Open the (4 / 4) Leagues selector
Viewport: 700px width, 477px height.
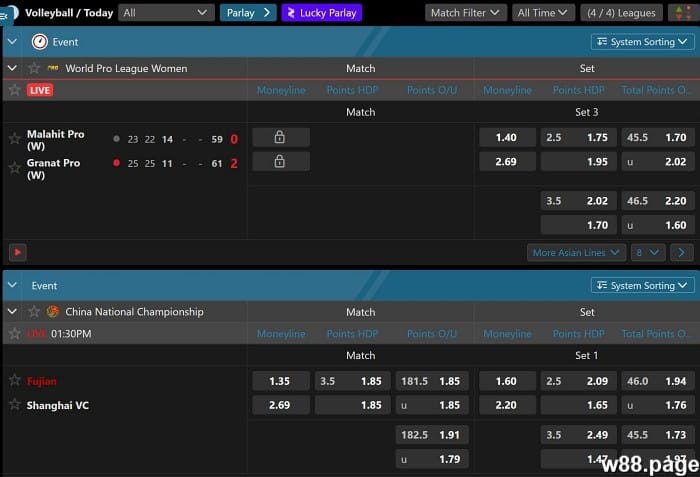click(621, 13)
